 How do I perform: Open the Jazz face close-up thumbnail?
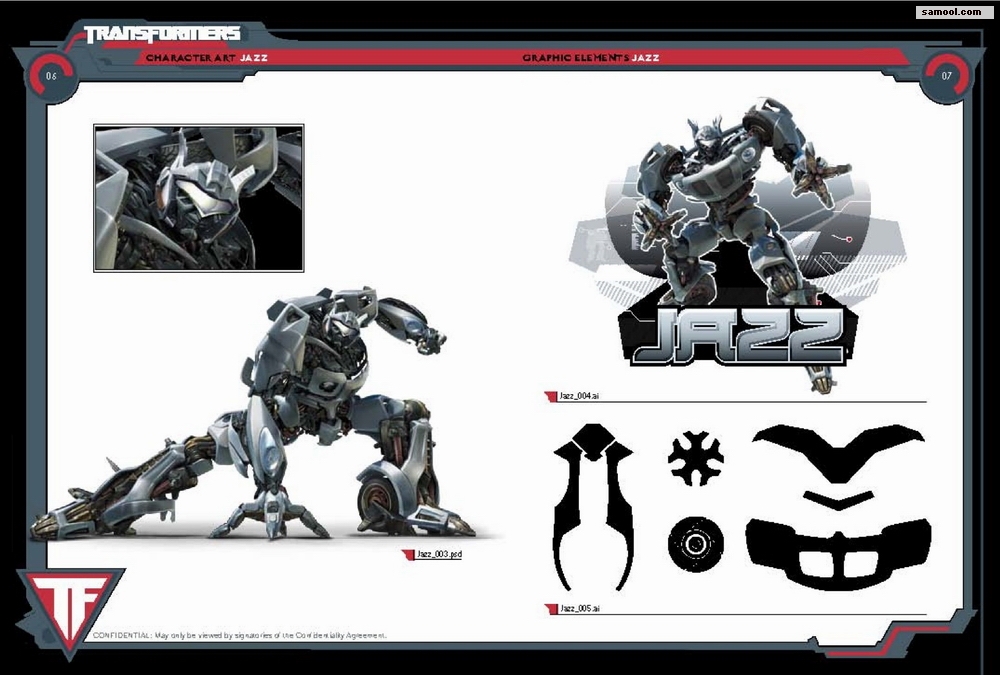[198, 198]
